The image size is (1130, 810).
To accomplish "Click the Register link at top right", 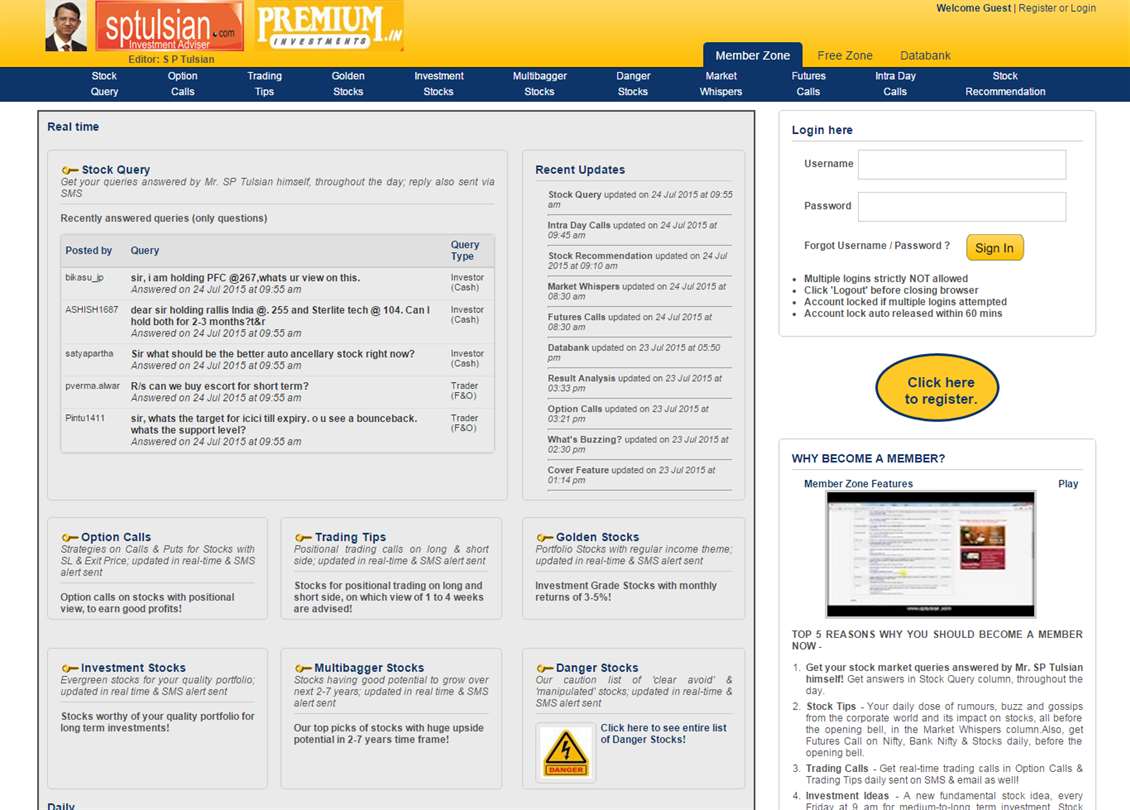I will point(1037,8).
